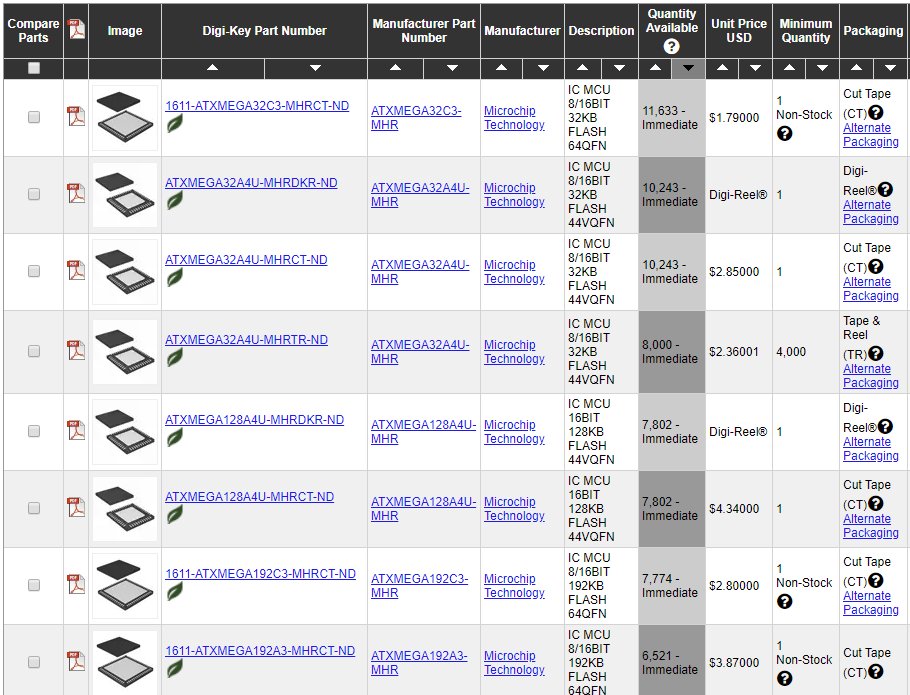Click Non-Stock help icon in ATXMEGA192C3 row
The image size is (910, 695).
(784, 602)
